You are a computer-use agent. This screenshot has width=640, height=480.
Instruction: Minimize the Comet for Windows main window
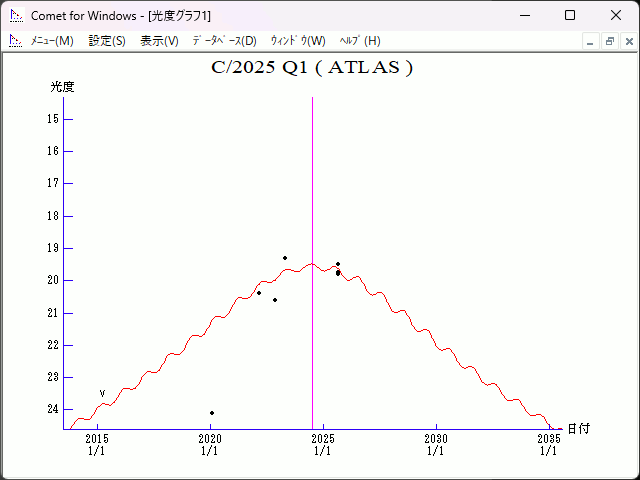tap(523, 16)
